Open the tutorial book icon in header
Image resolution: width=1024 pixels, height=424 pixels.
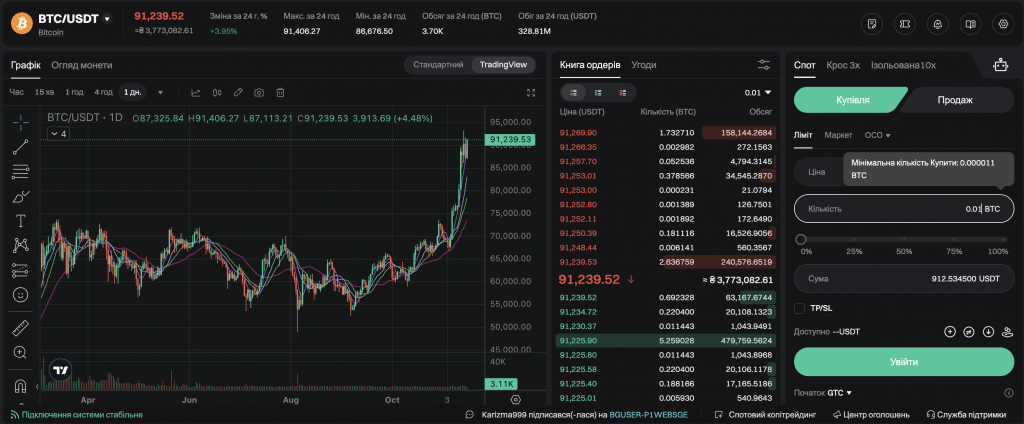[970, 24]
